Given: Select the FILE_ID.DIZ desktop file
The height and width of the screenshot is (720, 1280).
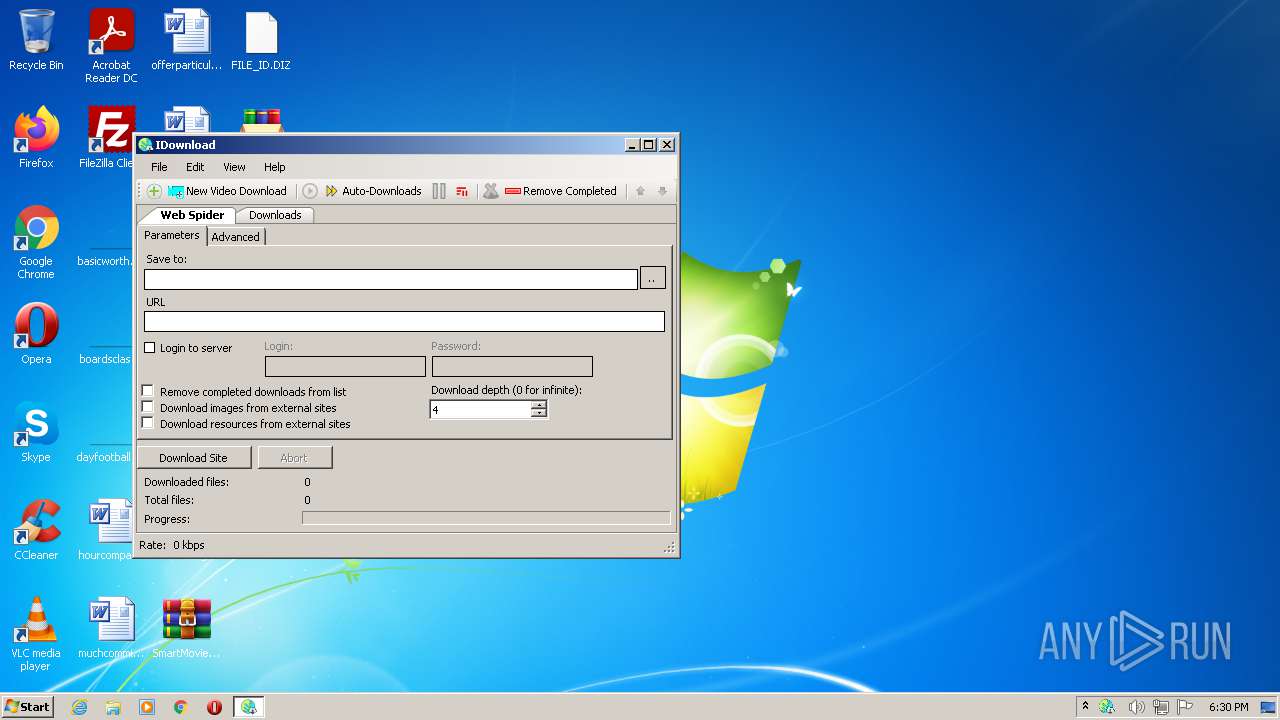Looking at the screenshot, I should coord(261,40).
